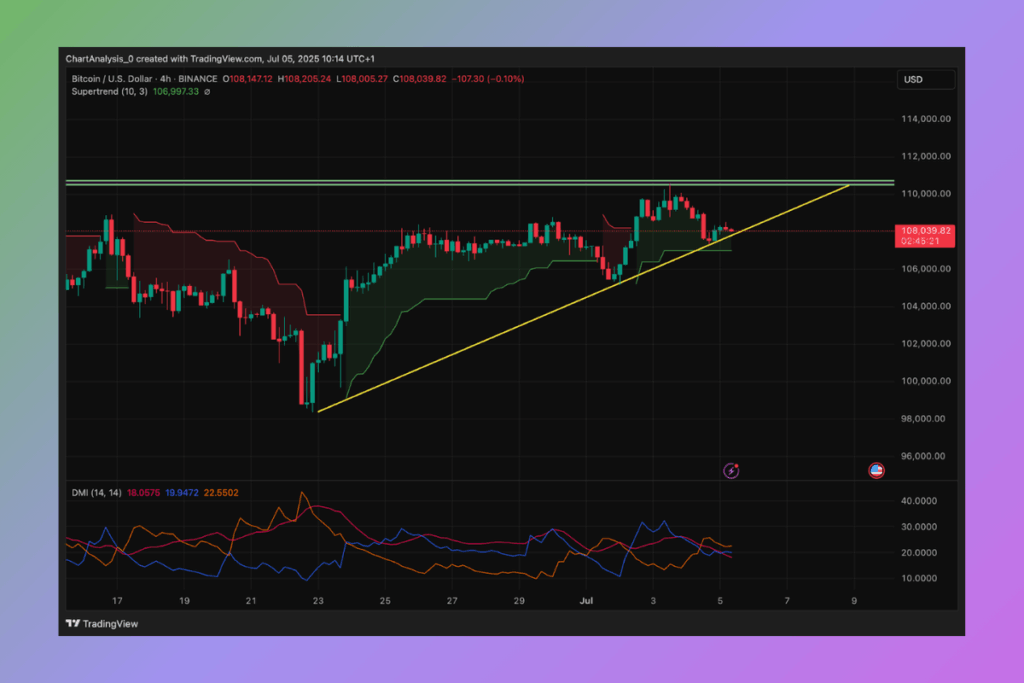Click the TradingView logo at bottom left
Screen dimensions: 1024x683
coord(101,623)
